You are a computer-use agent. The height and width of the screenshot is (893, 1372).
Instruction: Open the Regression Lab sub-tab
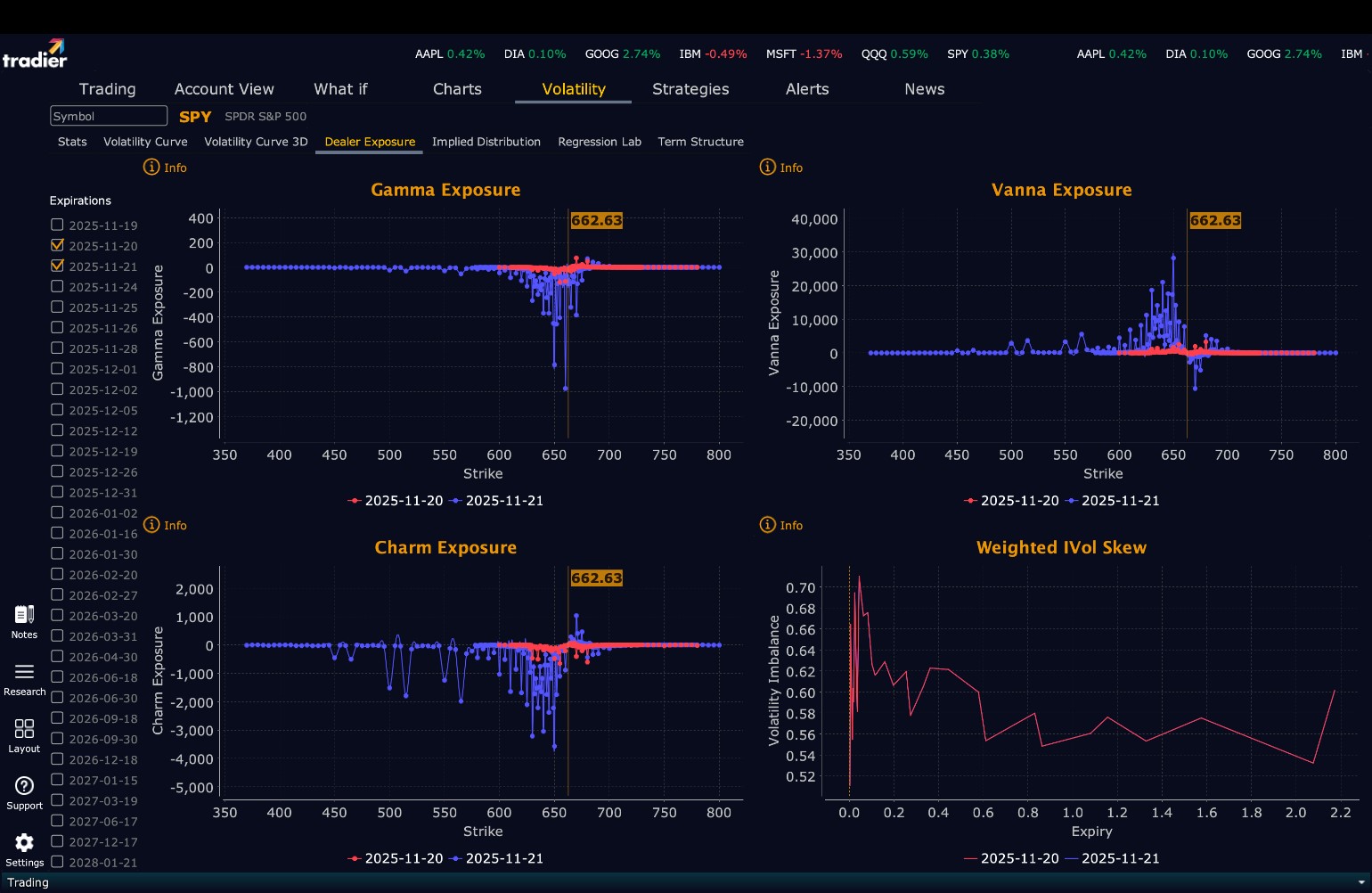pyautogui.click(x=600, y=142)
